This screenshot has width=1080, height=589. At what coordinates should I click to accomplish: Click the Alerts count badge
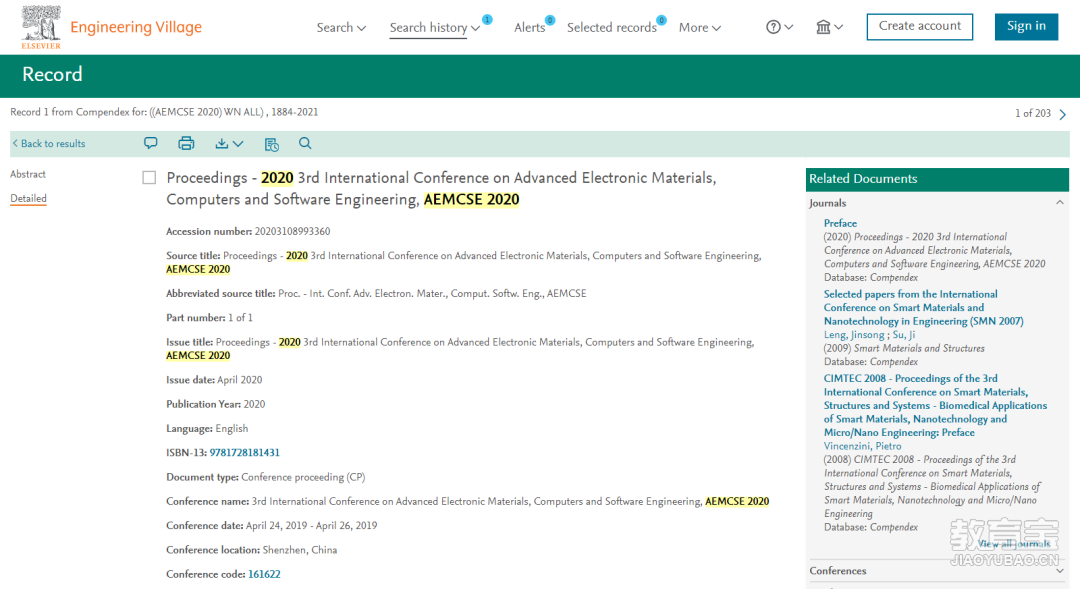tap(550, 20)
